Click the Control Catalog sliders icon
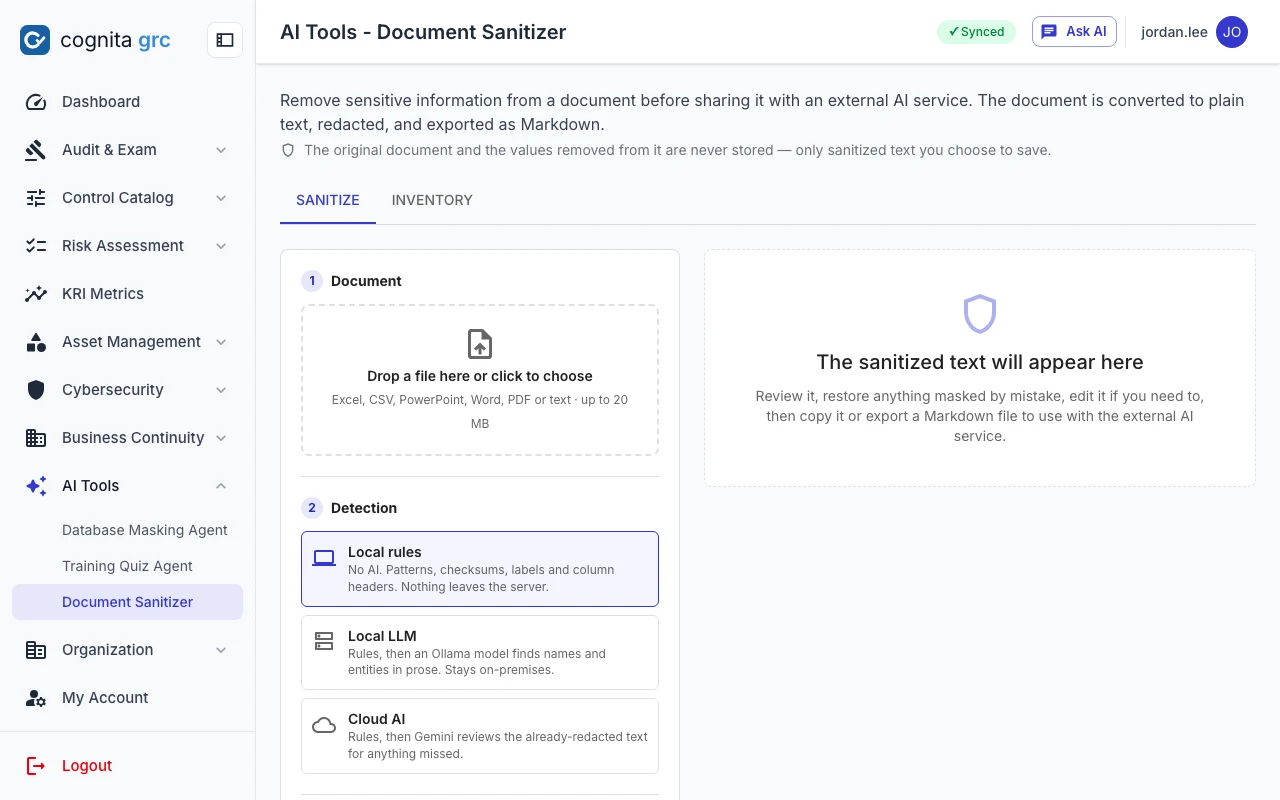The image size is (1280, 800). [36, 198]
